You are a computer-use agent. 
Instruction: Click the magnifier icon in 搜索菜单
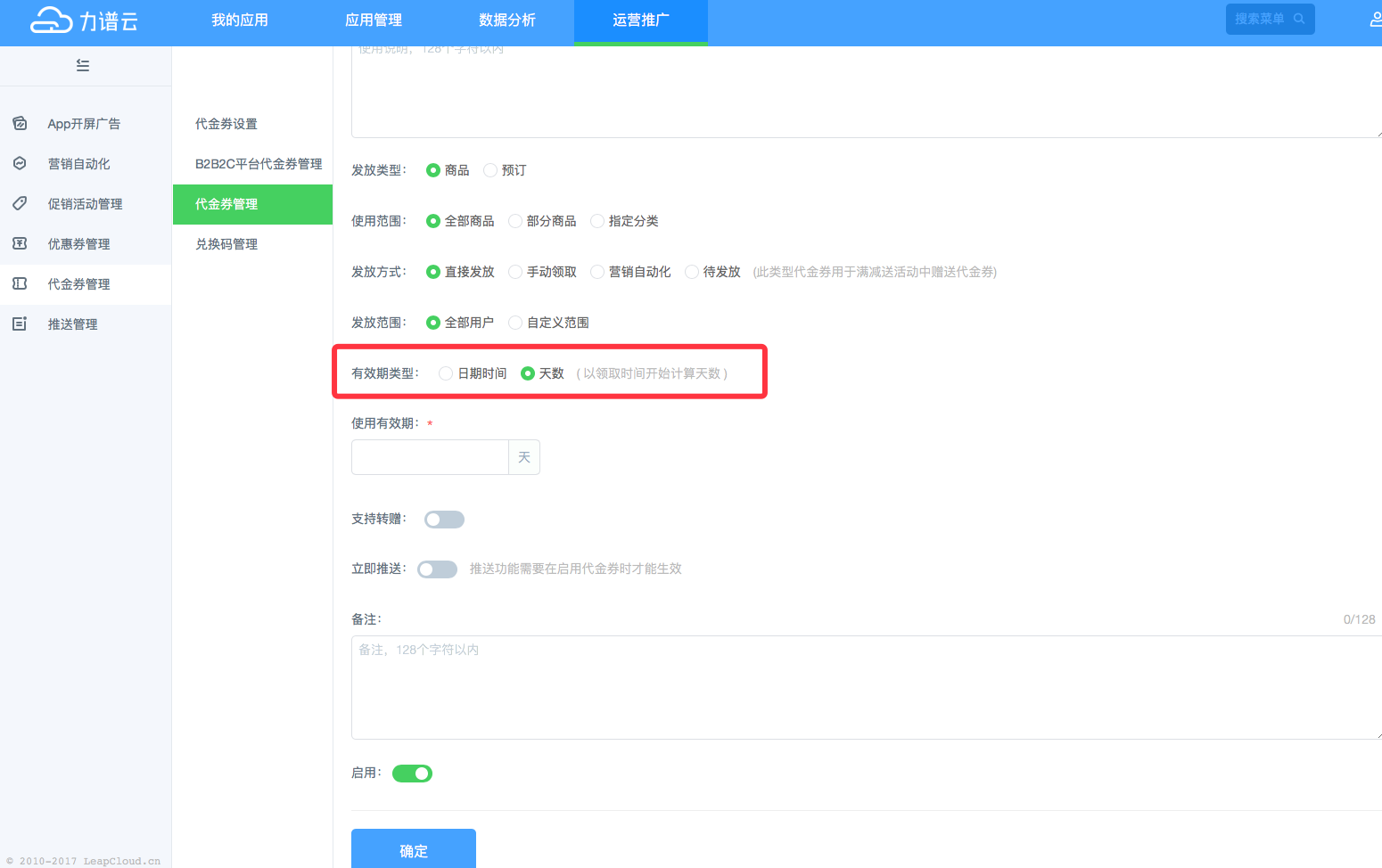(x=1299, y=19)
